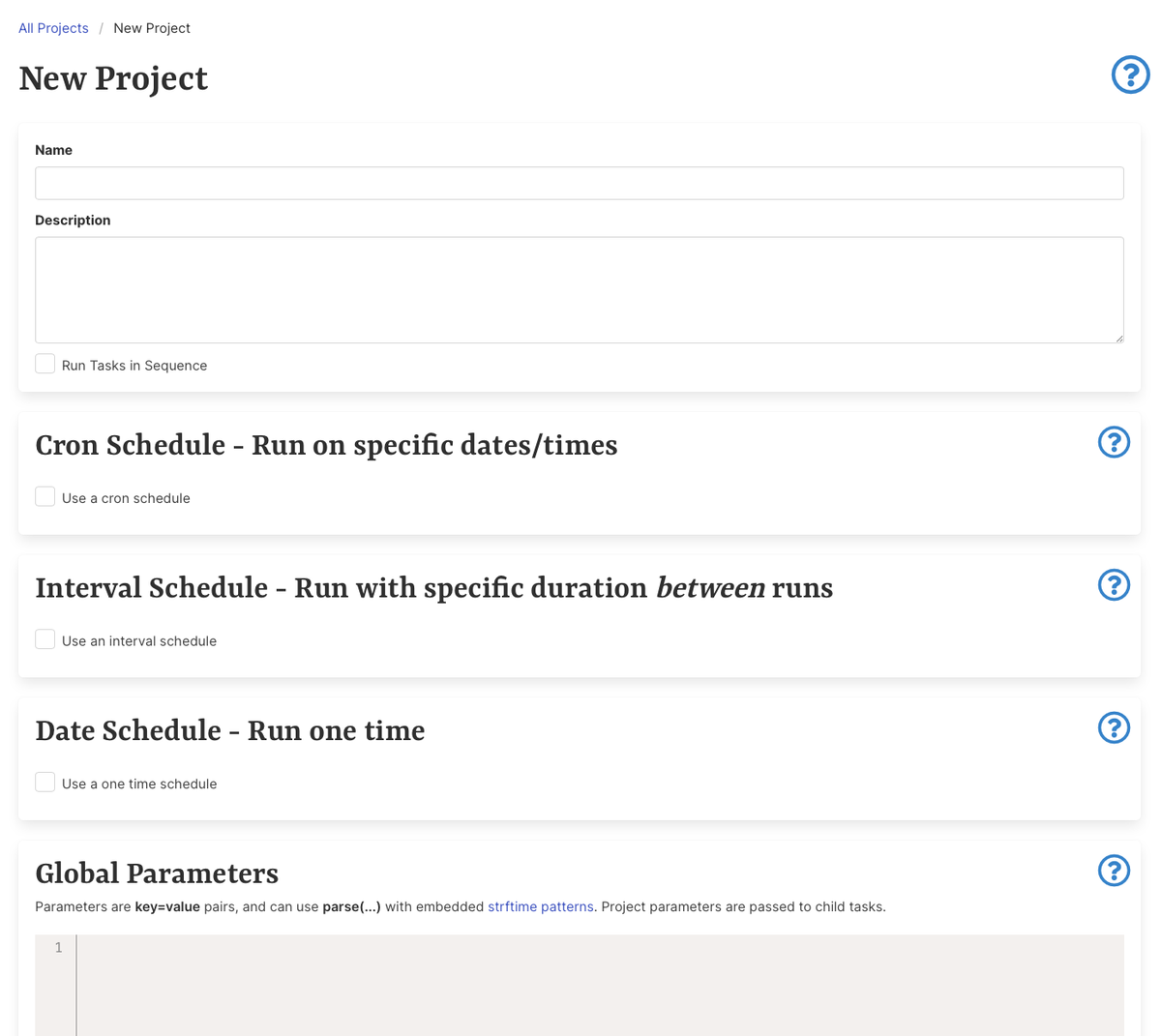This screenshot has height=1036, width=1161.
Task: Click the Global Parameters section heading
Action: tap(157, 873)
